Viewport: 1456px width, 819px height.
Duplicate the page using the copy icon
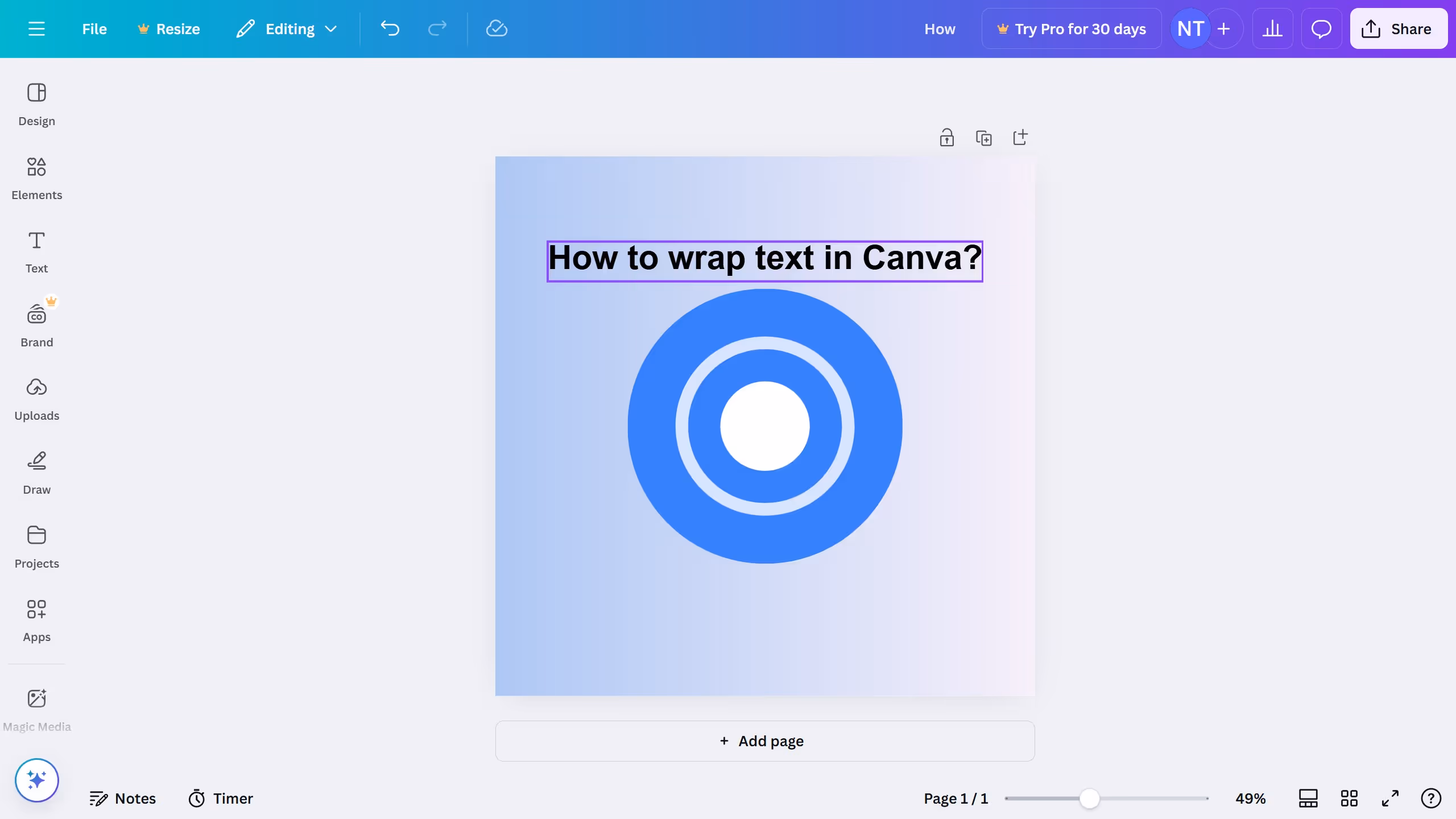pyautogui.click(x=983, y=138)
